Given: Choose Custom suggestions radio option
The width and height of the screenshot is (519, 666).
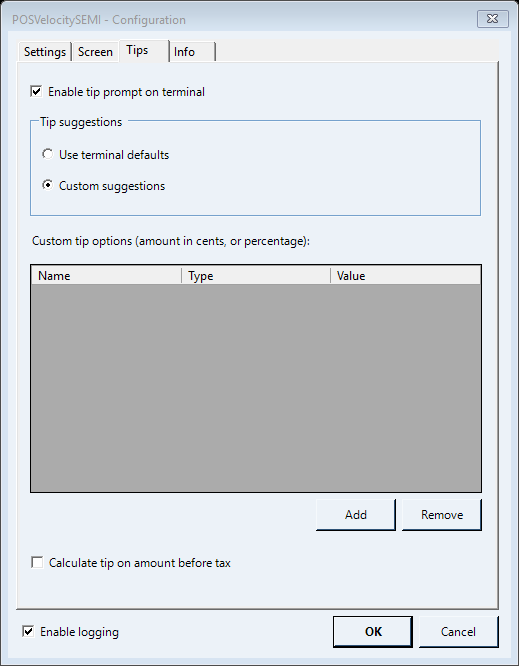Looking at the screenshot, I should pyautogui.click(x=48, y=186).
